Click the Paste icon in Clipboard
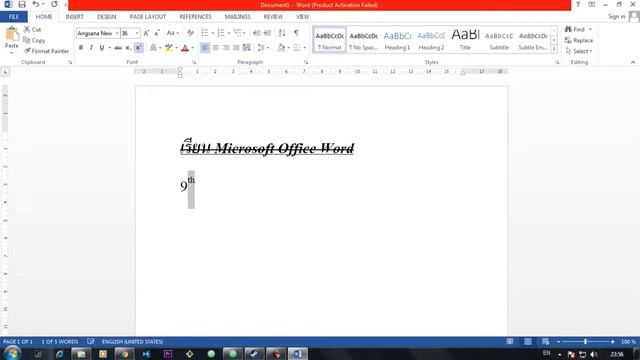The width and height of the screenshot is (640, 360). point(12,34)
